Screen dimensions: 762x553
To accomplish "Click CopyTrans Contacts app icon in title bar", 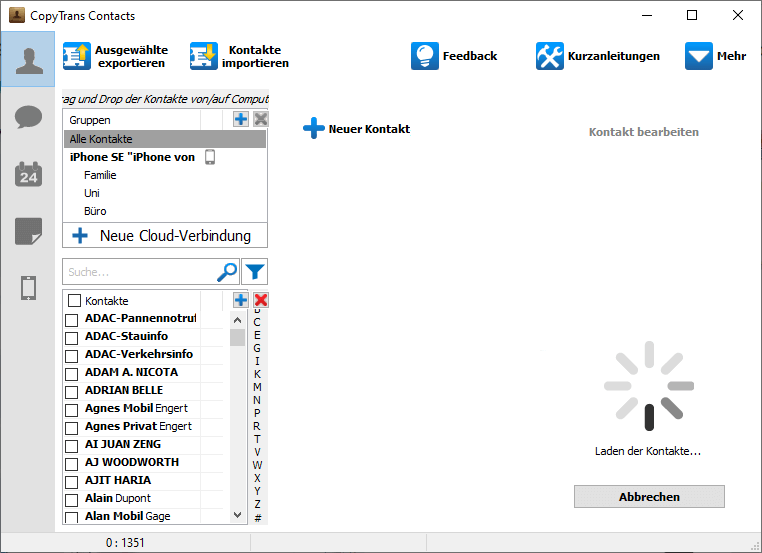I will click(17, 15).
